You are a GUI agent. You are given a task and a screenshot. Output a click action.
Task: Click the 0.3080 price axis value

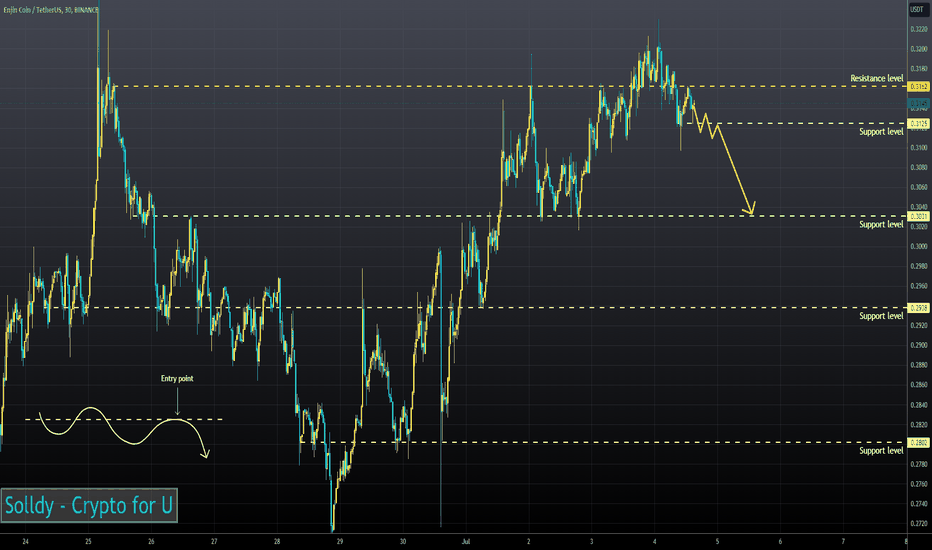(x=918, y=168)
